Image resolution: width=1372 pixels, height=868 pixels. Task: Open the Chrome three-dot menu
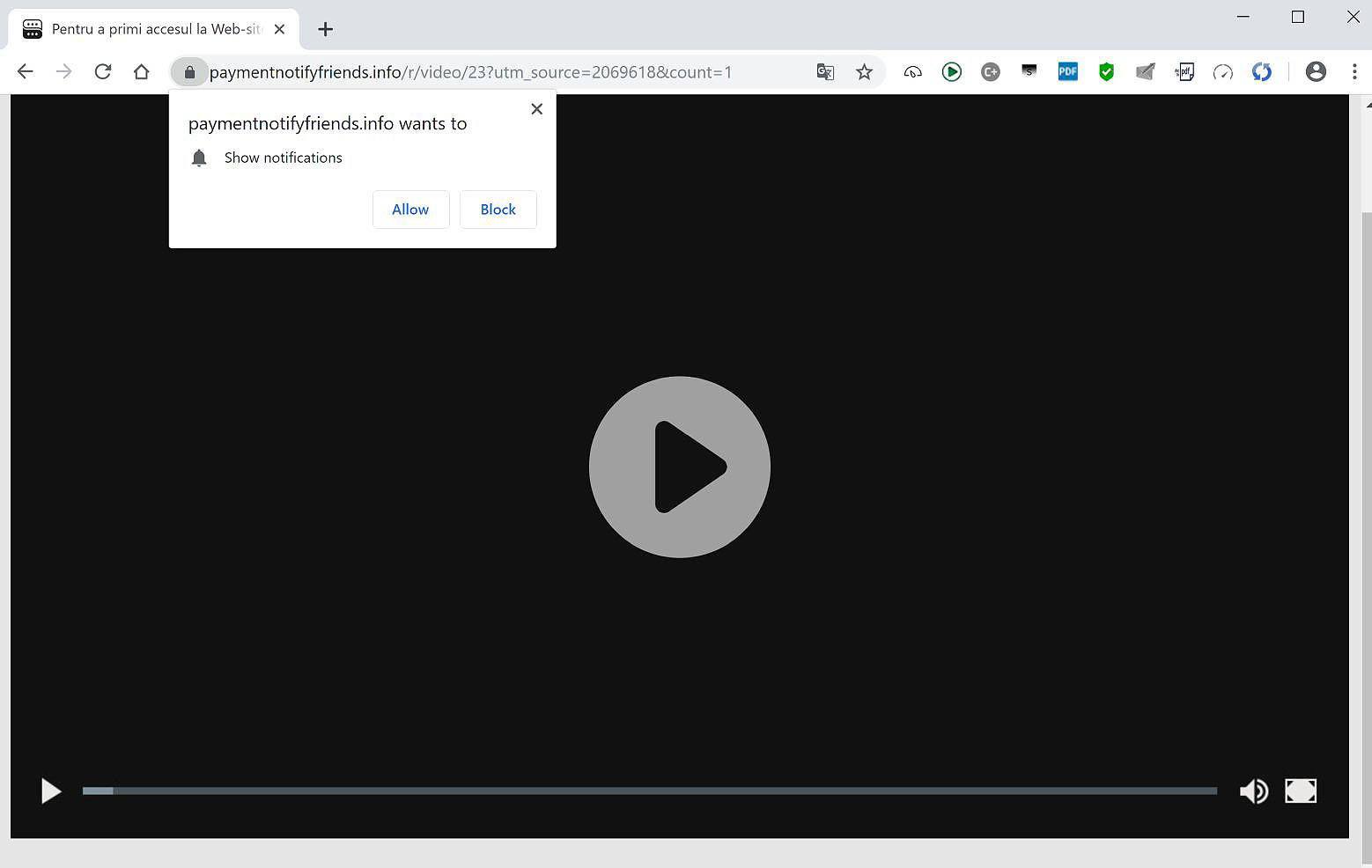coord(1354,72)
